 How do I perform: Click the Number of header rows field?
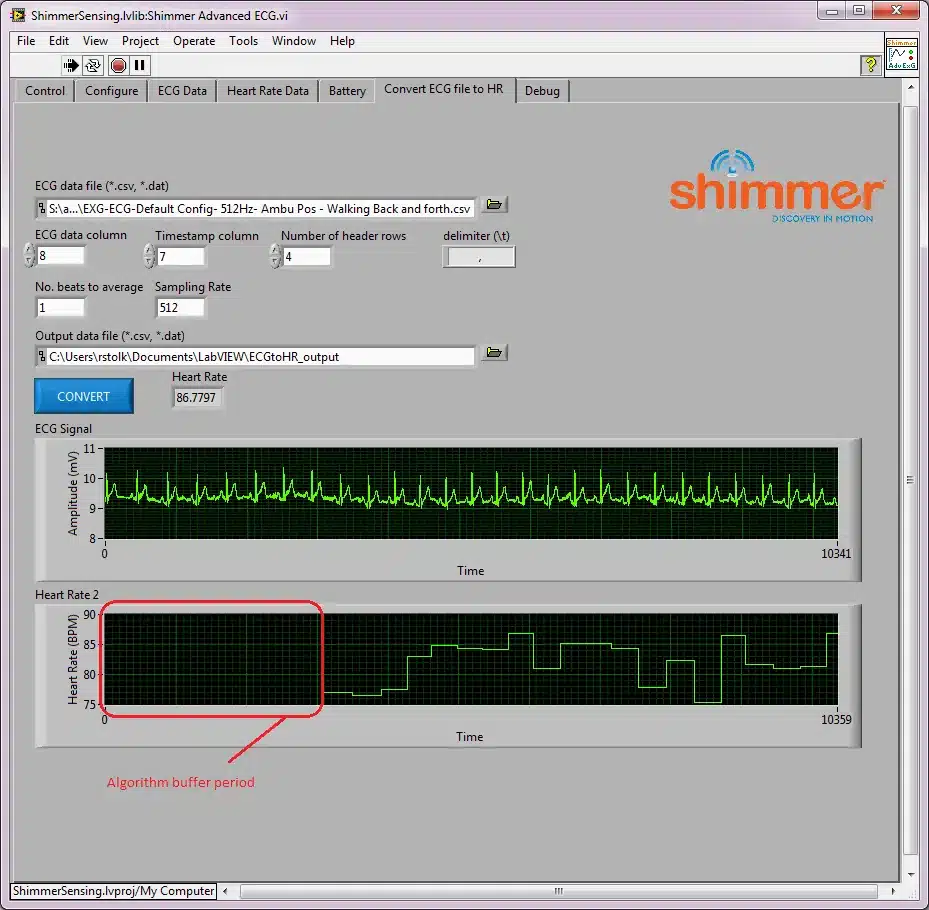(x=307, y=257)
